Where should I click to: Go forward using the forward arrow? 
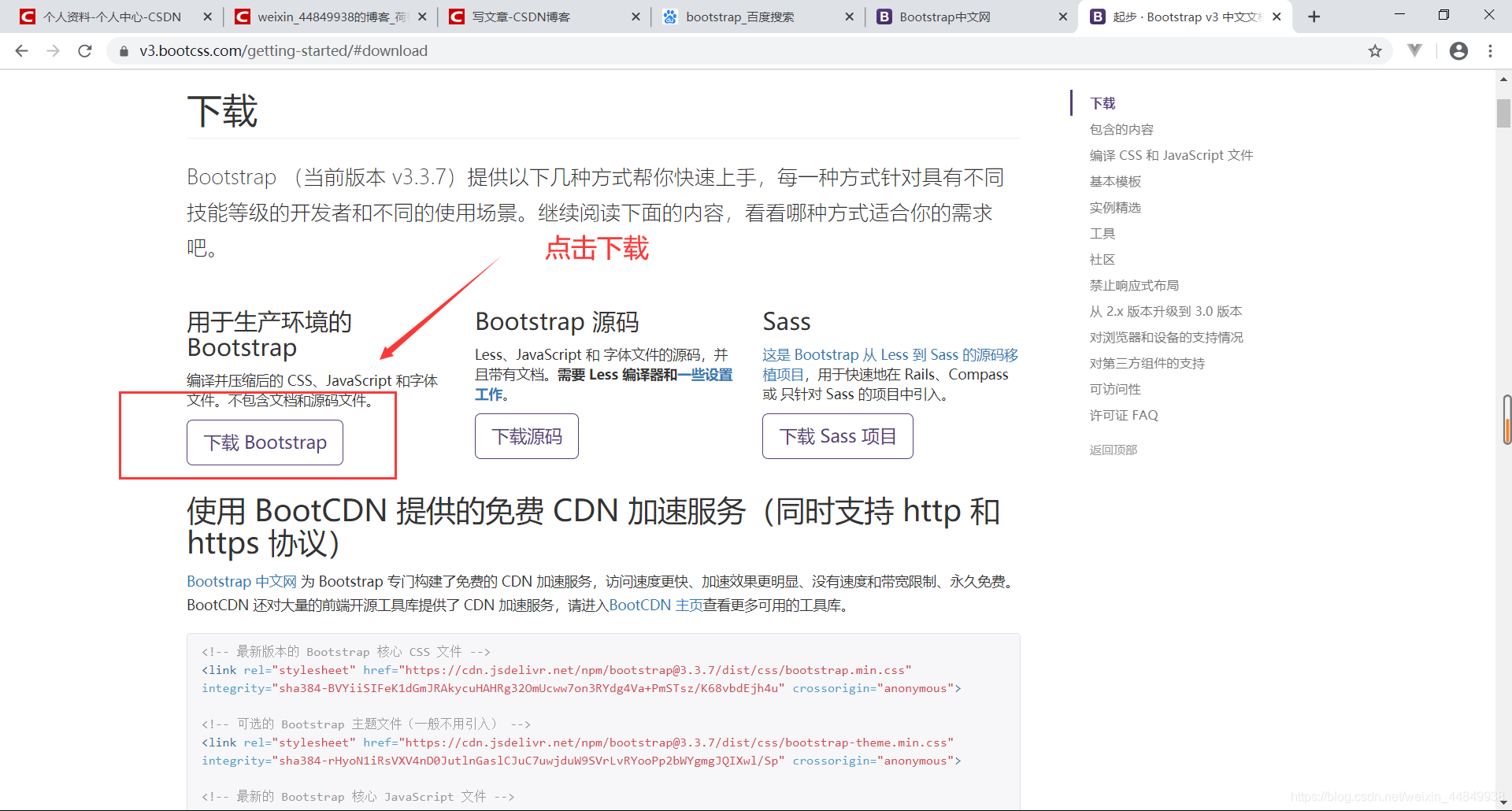tap(53, 51)
